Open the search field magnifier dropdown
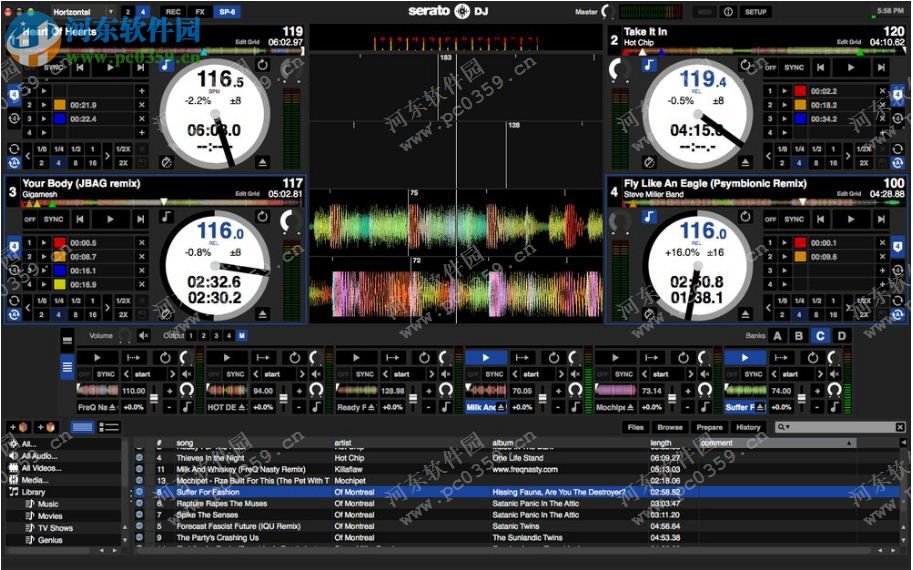 pyautogui.click(x=784, y=427)
